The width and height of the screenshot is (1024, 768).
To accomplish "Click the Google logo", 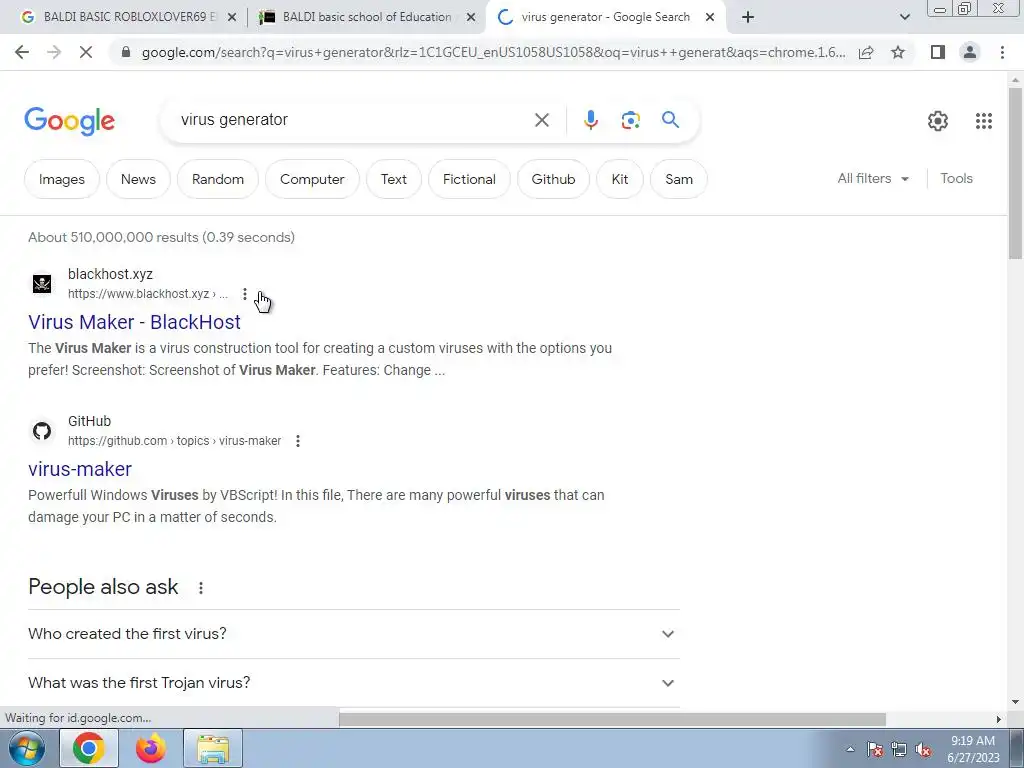I will pos(69,121).
